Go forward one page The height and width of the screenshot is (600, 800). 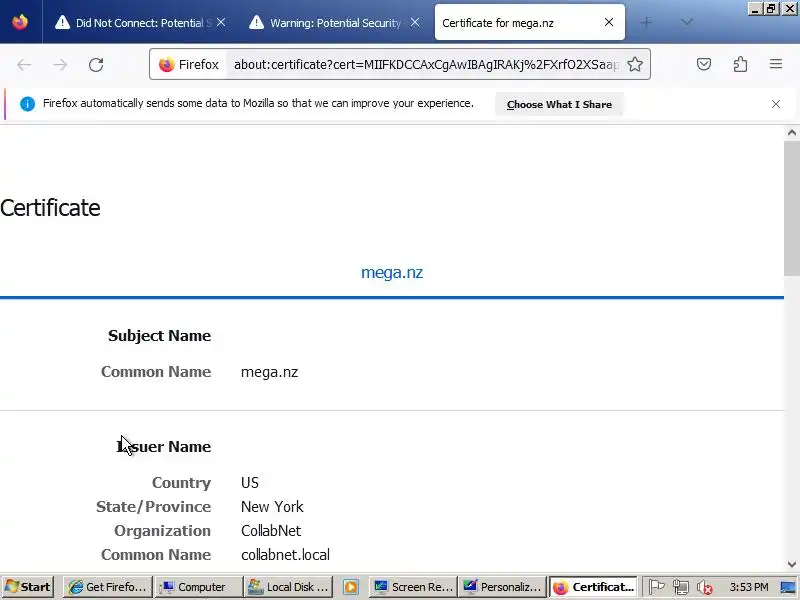tap(60, 65)
